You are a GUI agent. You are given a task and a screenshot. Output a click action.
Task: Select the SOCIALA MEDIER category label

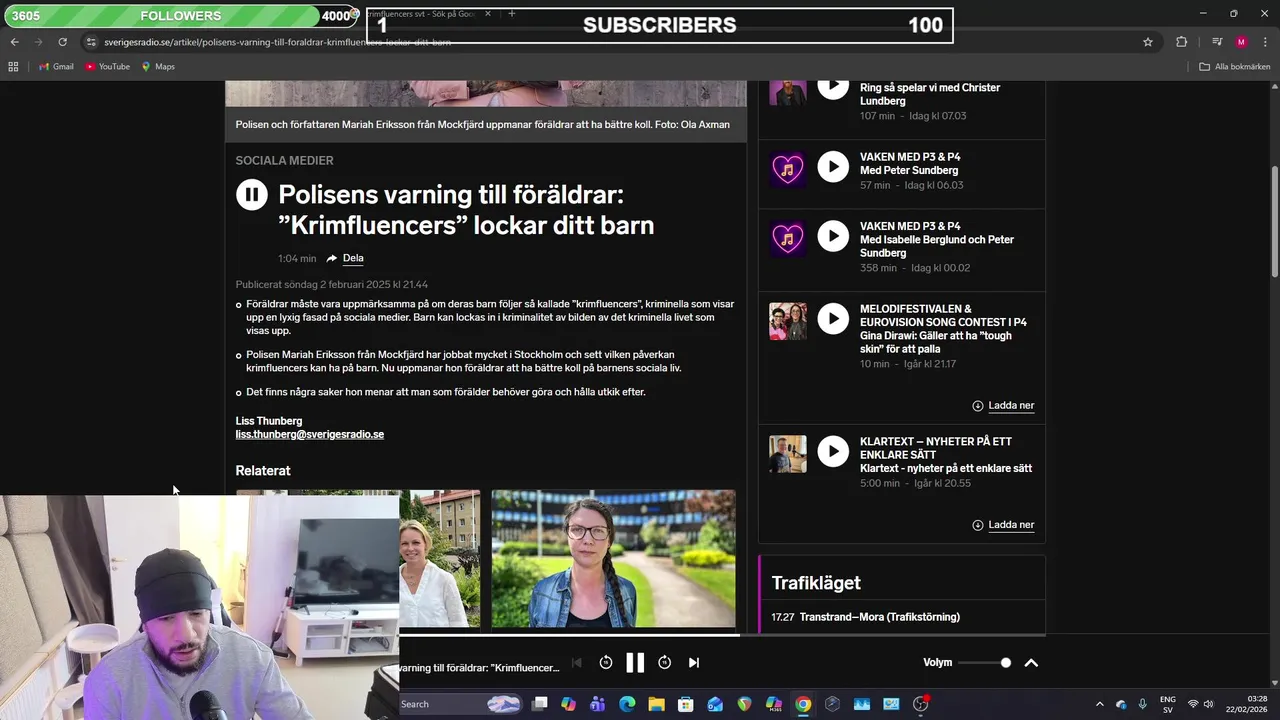(x=285, y=160)
